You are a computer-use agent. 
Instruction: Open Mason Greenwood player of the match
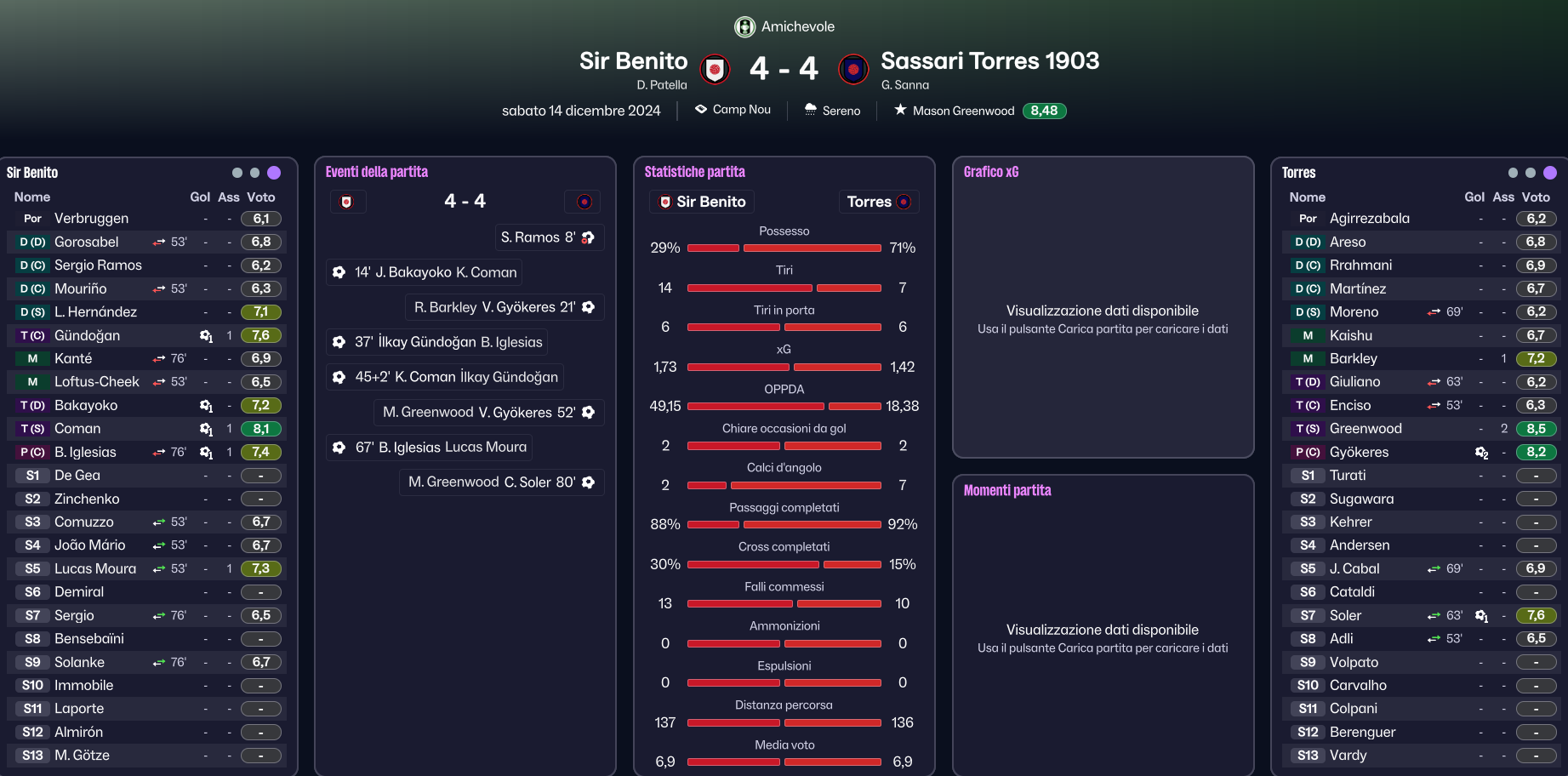[963, 111]
